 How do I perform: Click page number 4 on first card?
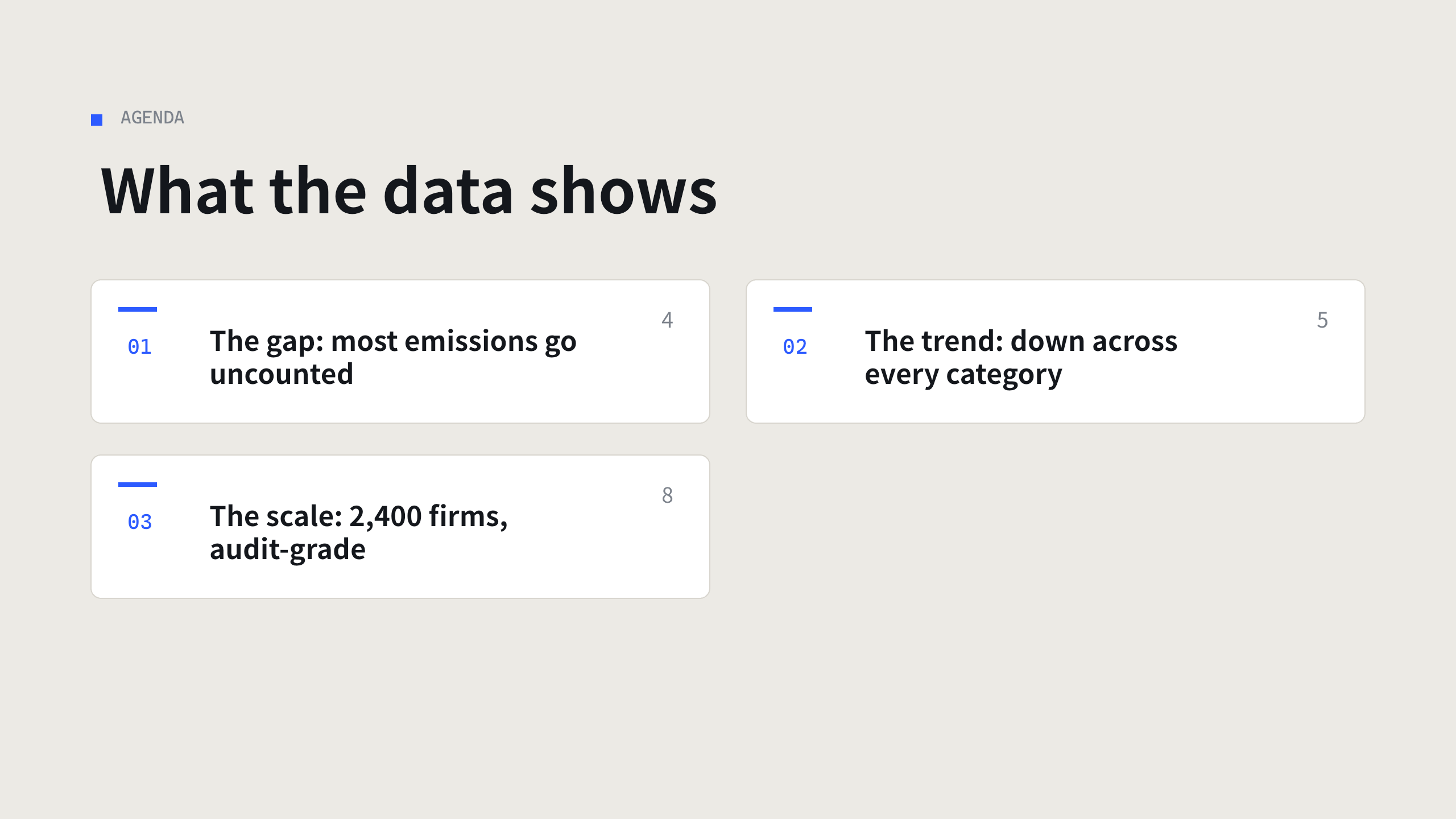pyautogui.click(x=667, y=320)
